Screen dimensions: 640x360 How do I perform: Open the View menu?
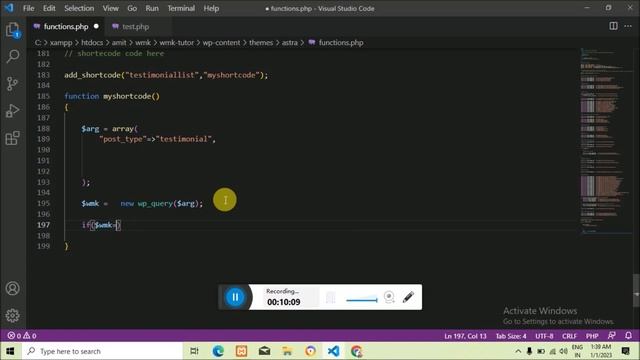[x=110, y=8]
